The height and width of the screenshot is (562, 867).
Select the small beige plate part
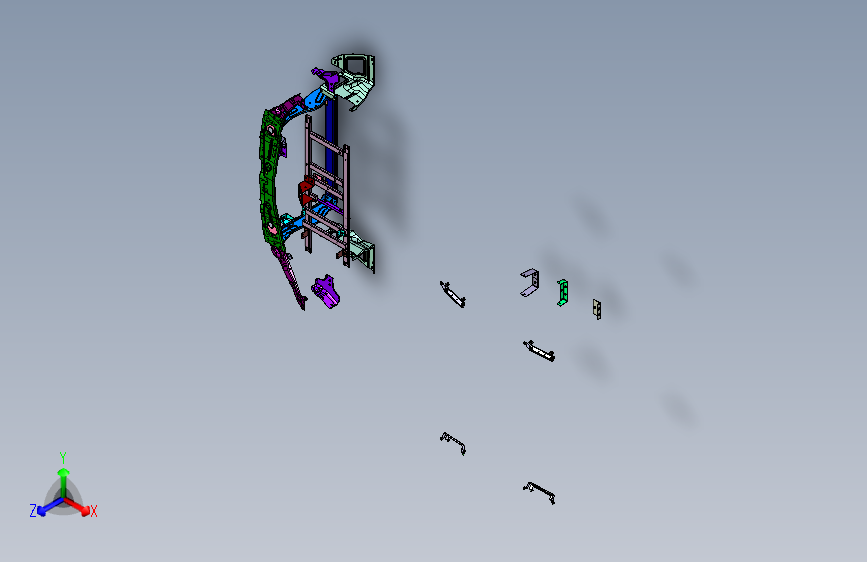point(597,309)
